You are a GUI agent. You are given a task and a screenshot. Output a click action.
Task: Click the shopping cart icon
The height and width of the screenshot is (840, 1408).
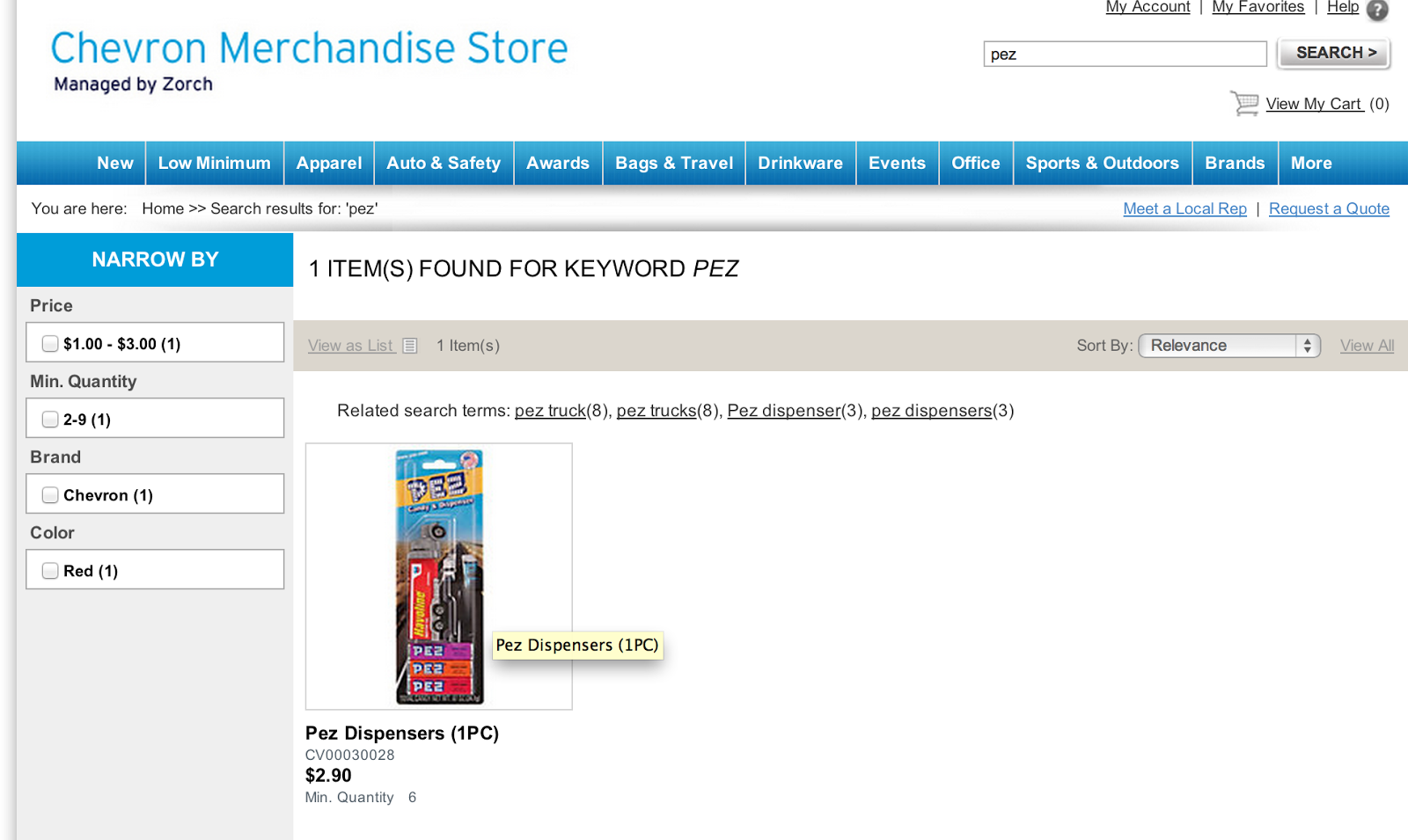[1244, 103]
